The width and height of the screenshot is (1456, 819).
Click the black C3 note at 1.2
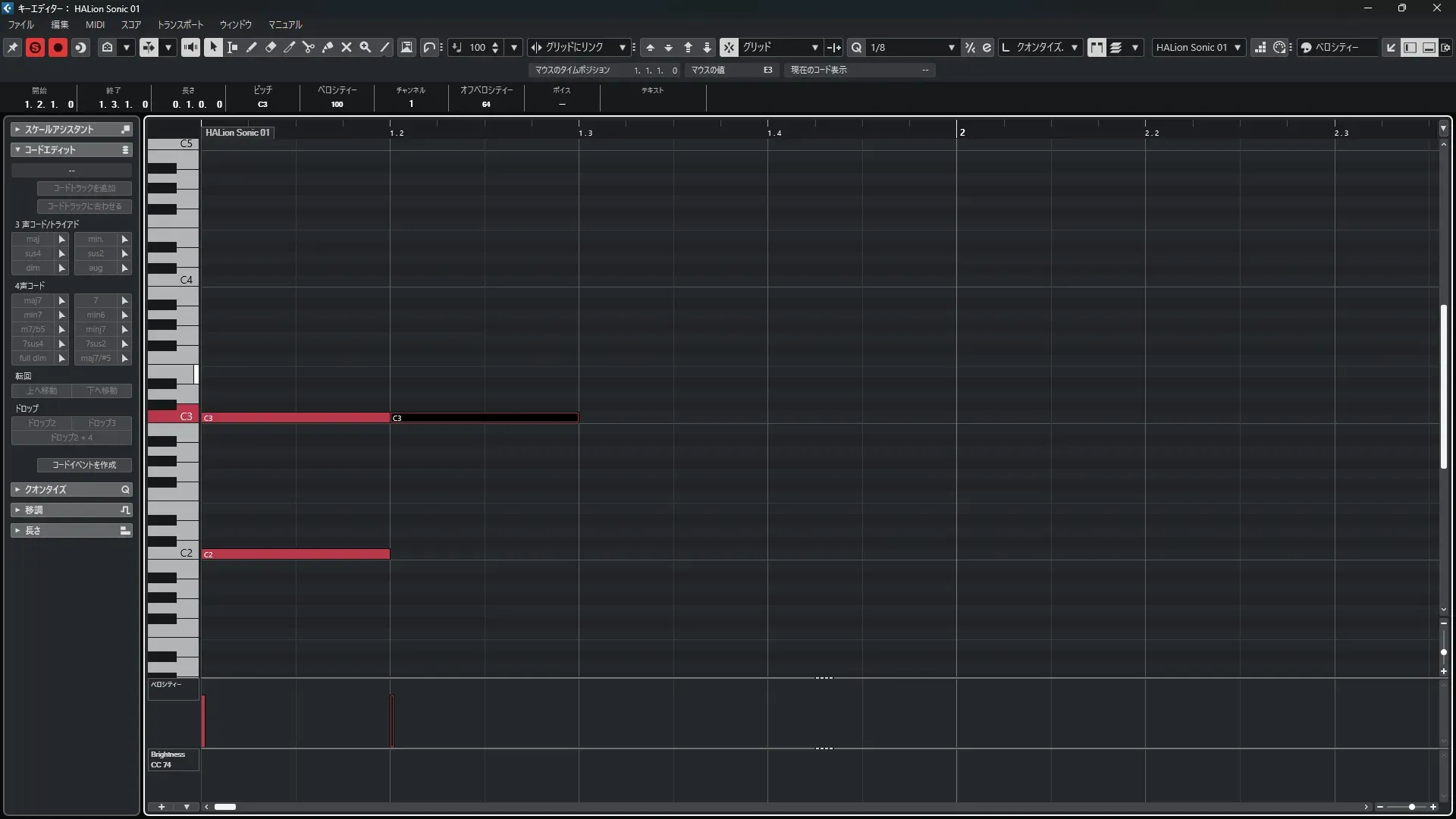[x=484, y=418]
